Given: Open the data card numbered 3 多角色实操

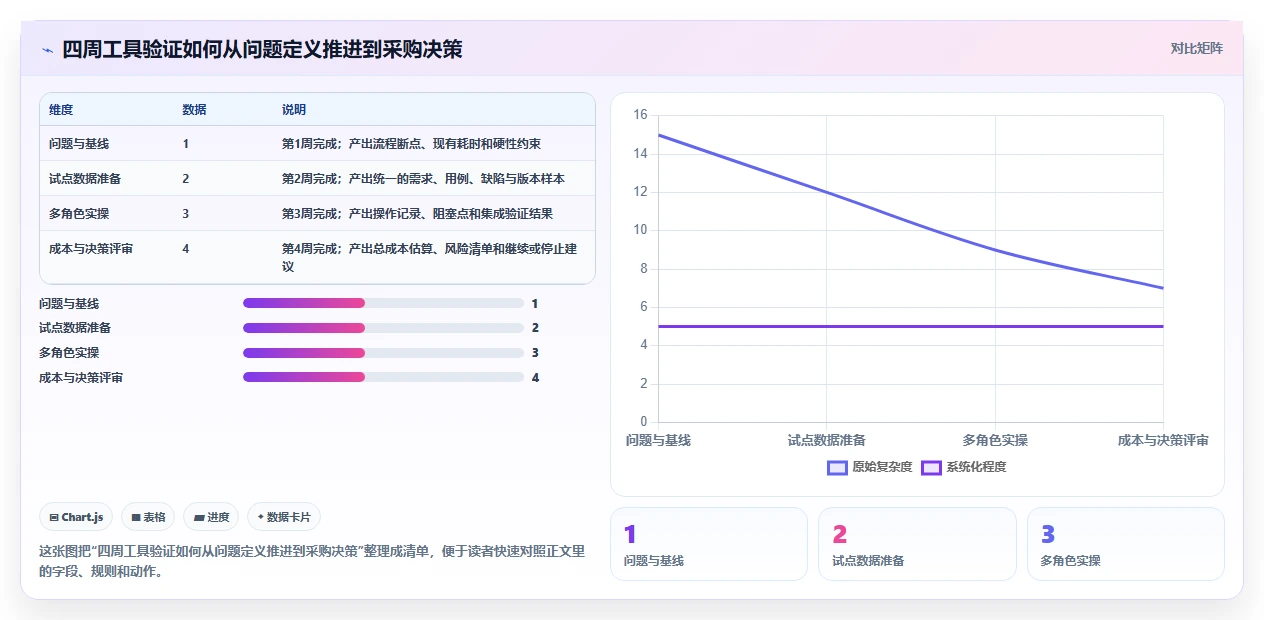Looking at the screenshot, I should (1126, 544).
